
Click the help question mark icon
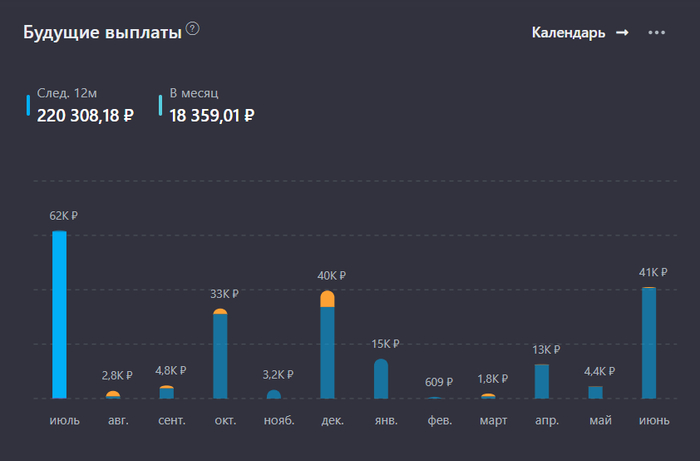[193, 29]
